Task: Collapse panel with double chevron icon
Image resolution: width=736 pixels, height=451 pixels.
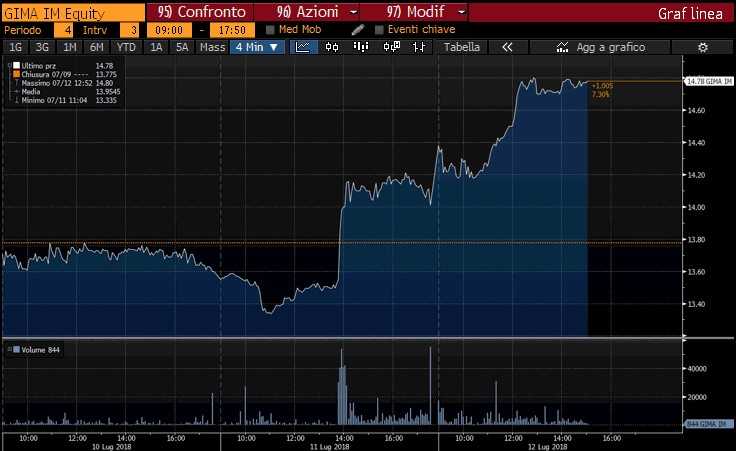Action: click(507, 47)
